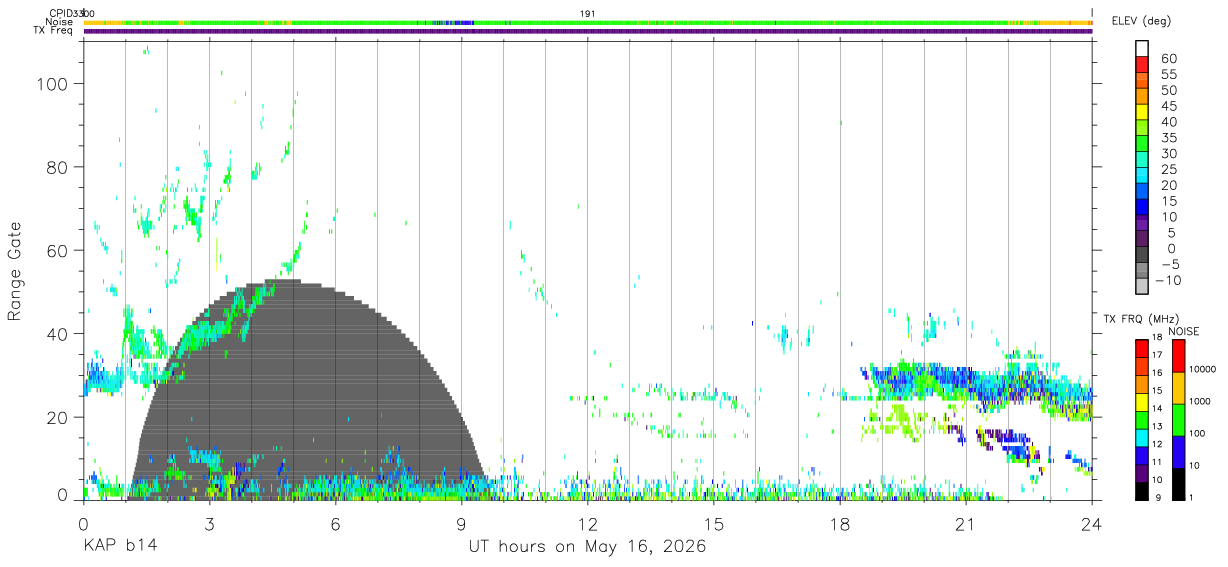Click the gray dome-shaped region in the plot
1228x567 pixels.
click(310, 390)
